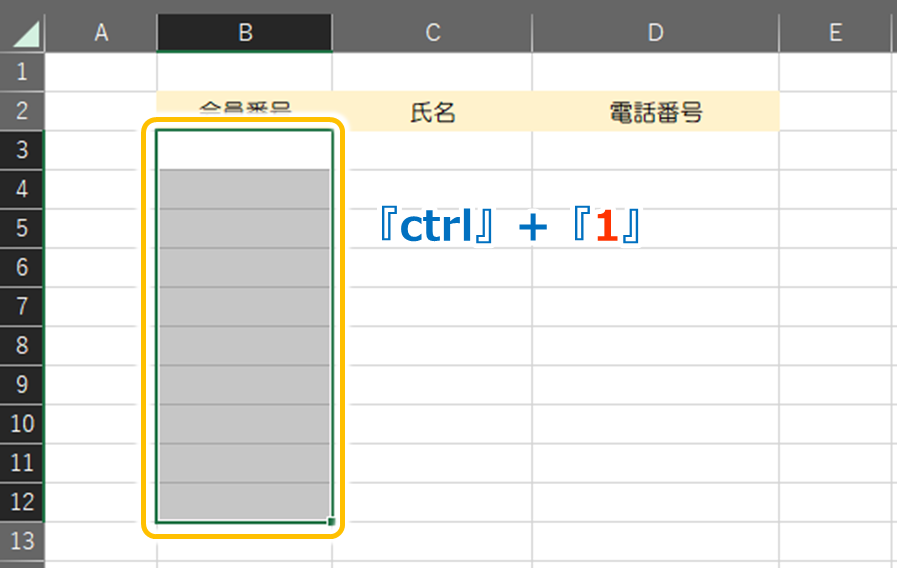Click the white active cell B3

[x=245, y=151]
